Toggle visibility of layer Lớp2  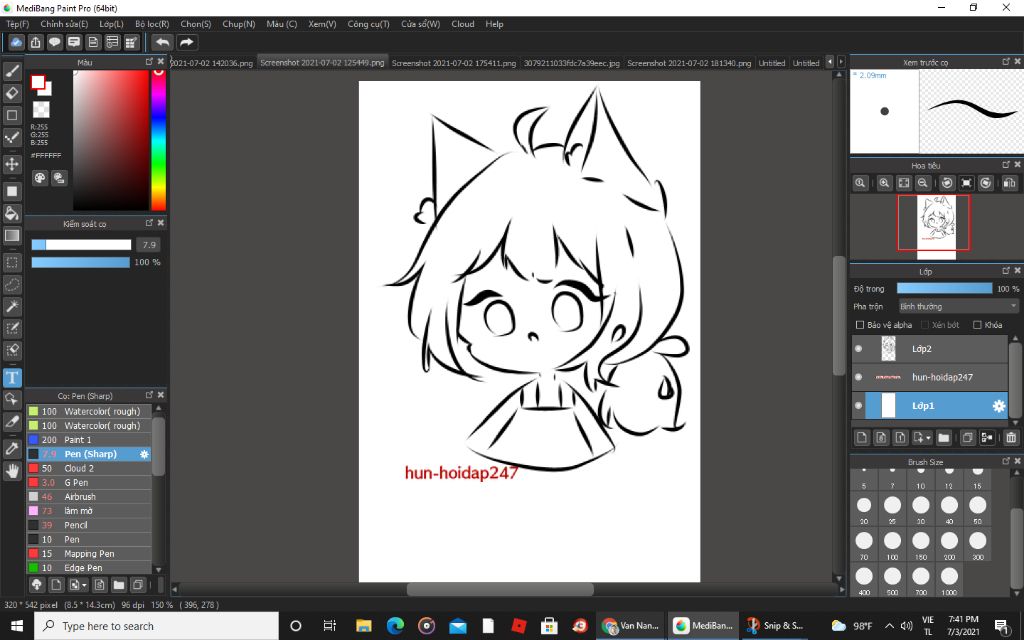pos(858,349)
